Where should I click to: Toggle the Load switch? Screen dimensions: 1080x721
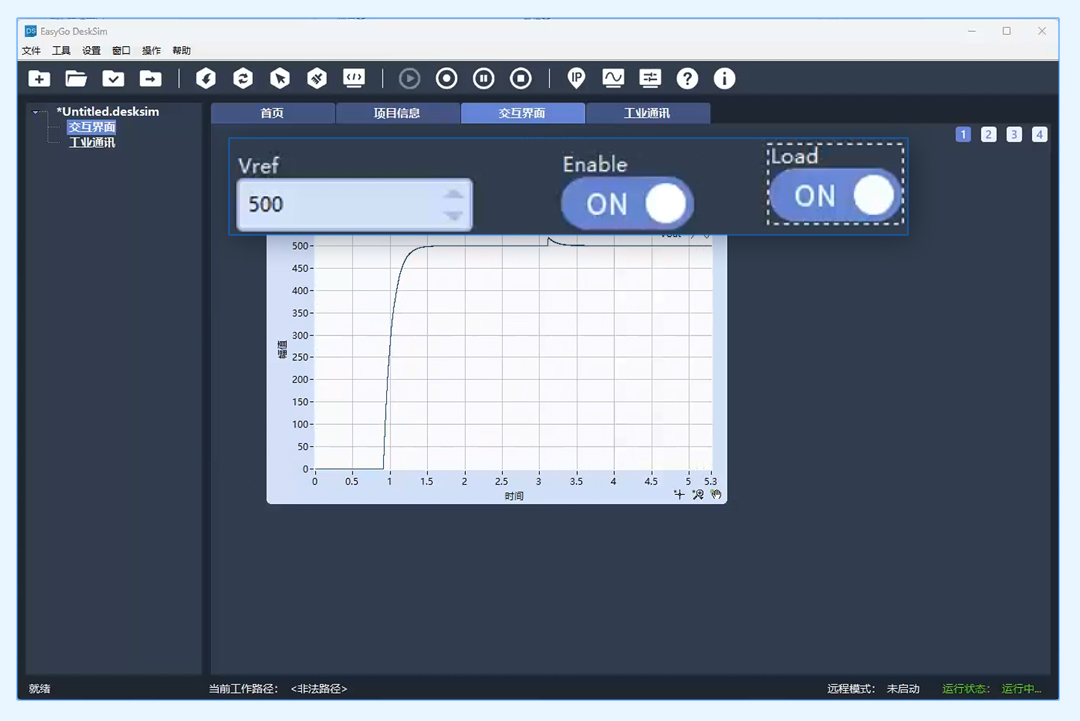[x=835, y=196]
